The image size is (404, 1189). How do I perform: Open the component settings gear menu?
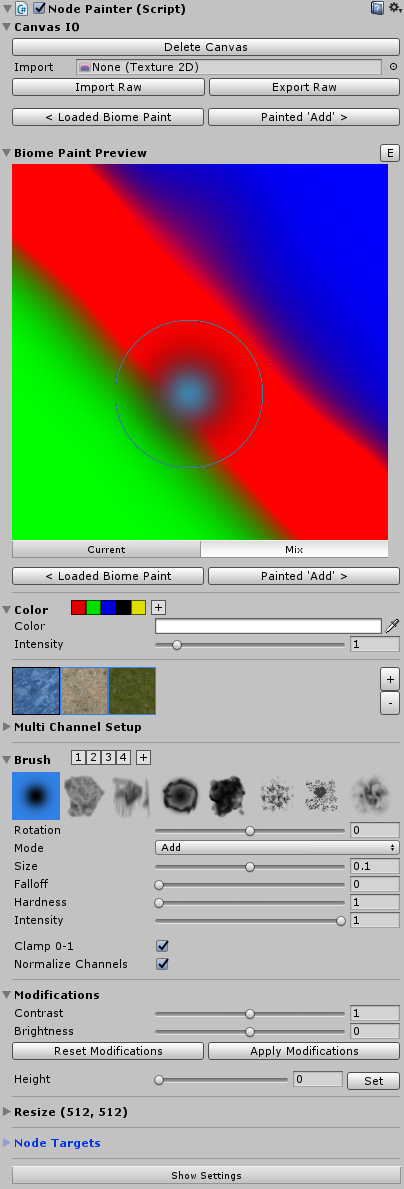tap(394, 8)
